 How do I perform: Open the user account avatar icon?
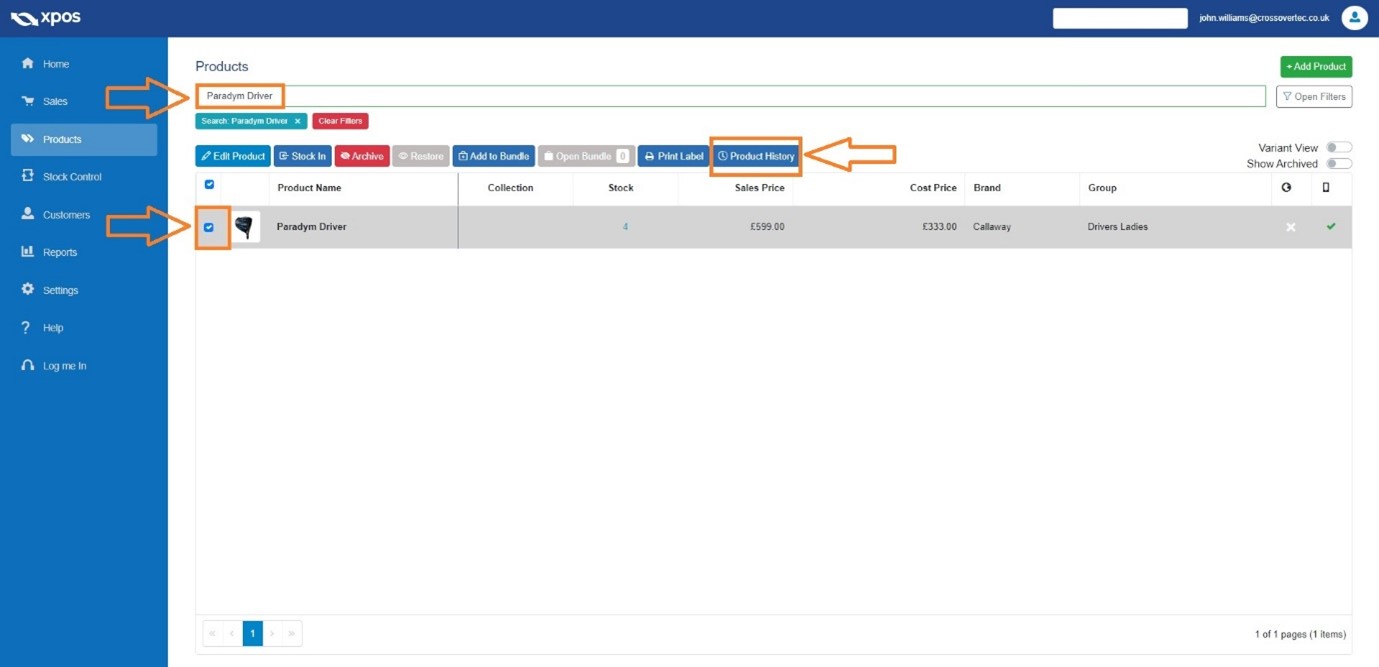pos(1354,18)
